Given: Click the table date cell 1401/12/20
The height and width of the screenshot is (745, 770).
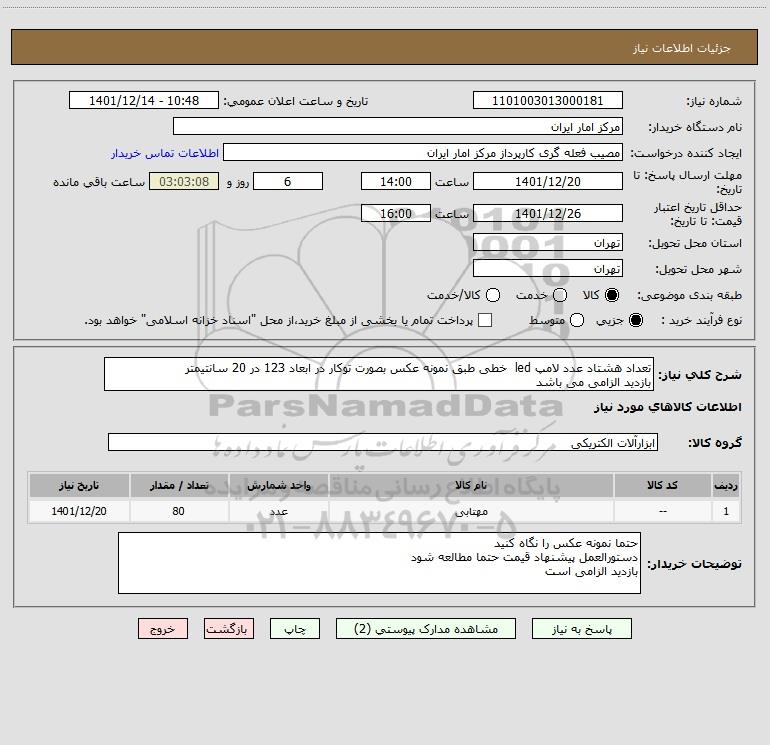Looking at the screenshot, I should coord(79,511).
